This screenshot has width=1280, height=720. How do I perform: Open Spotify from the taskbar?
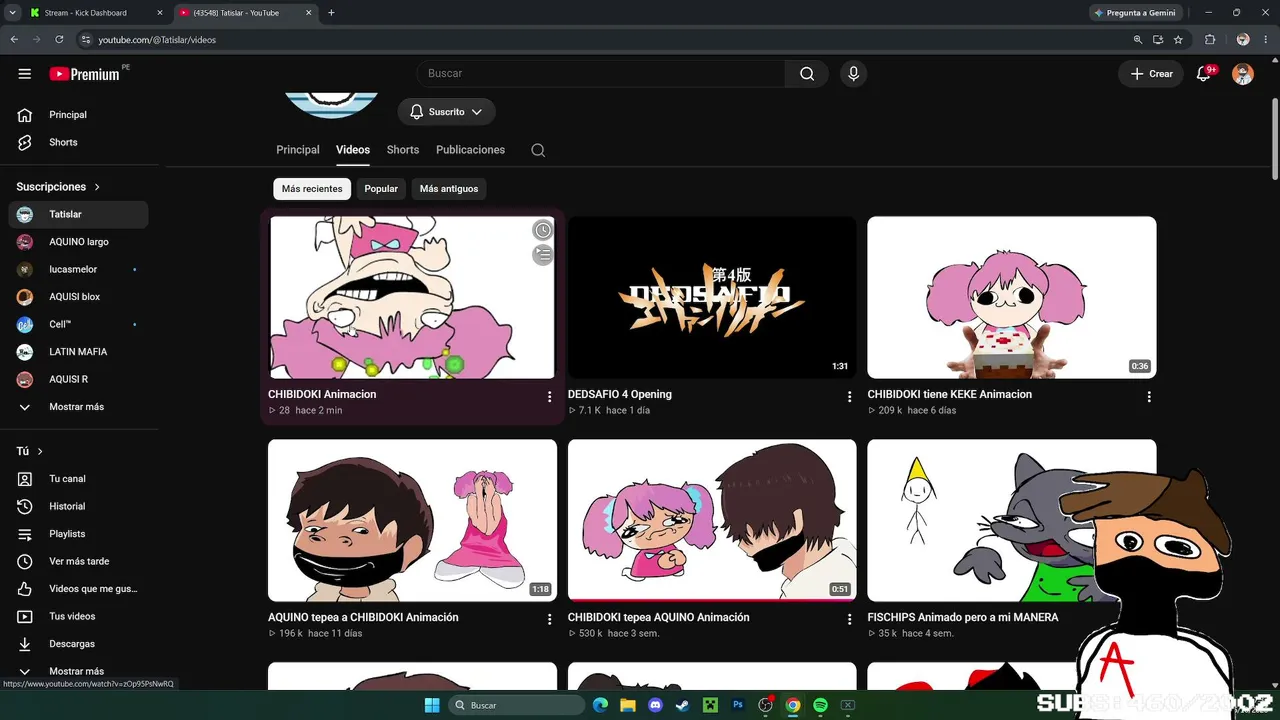[820, 705]
